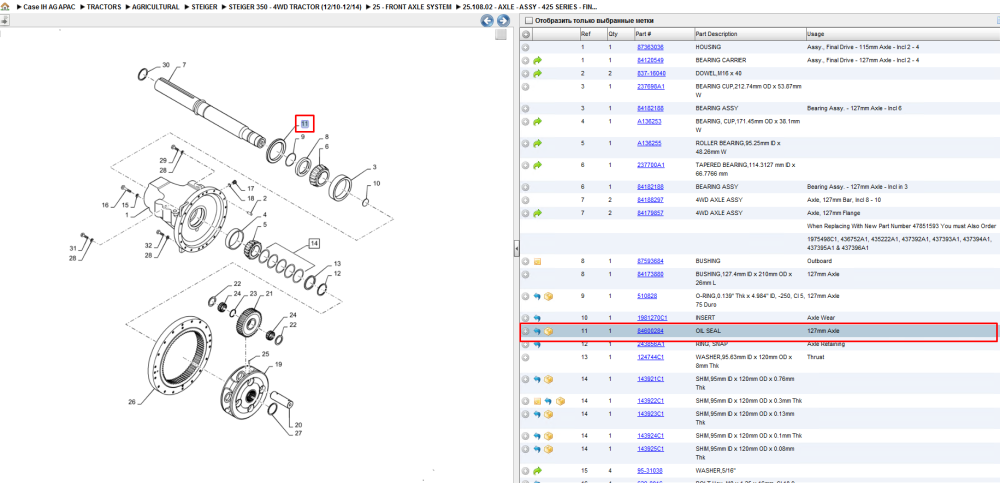Click box icon for shim 143923C1

548,414
